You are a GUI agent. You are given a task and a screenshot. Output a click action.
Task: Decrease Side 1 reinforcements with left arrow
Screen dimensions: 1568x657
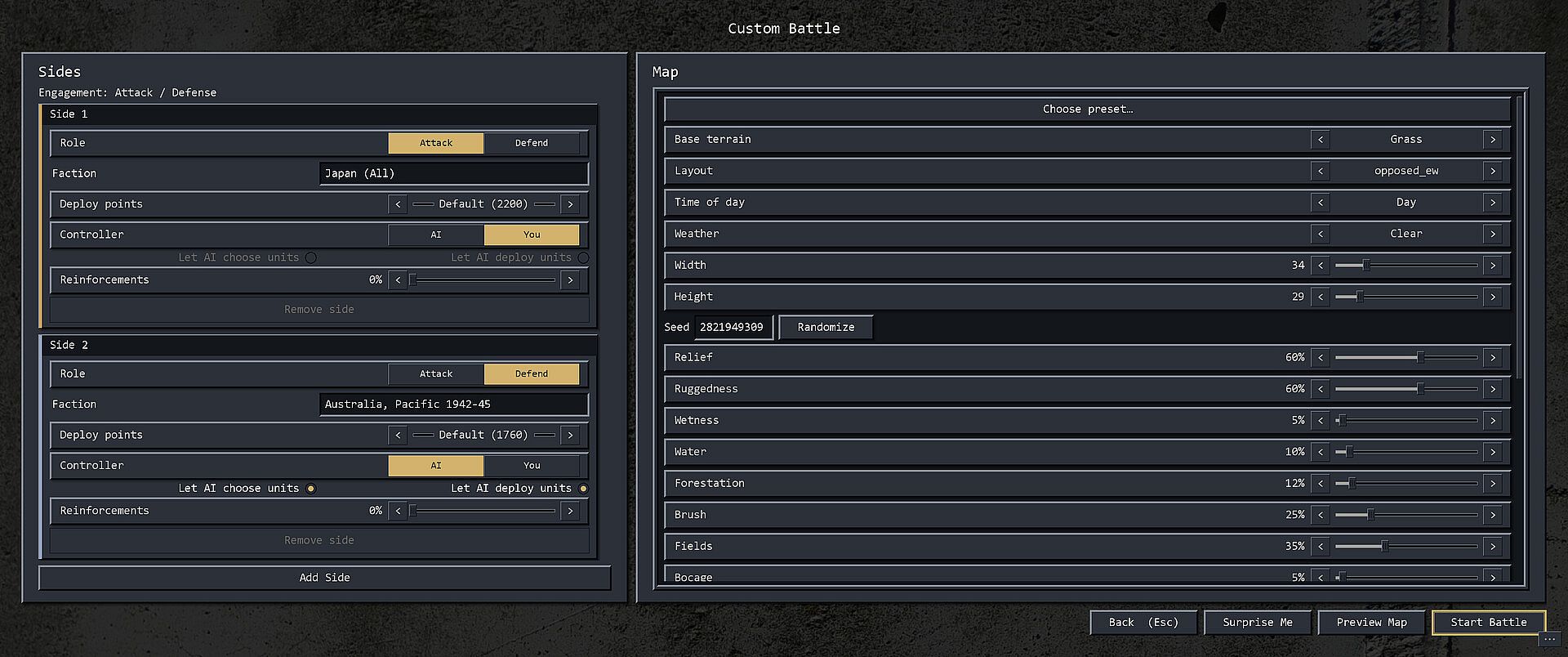click(398, 280)
